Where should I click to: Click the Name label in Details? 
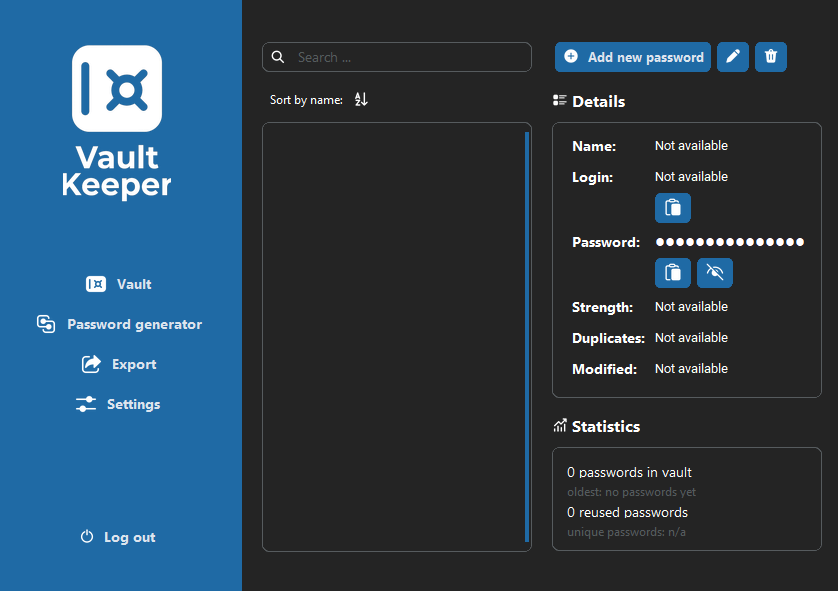[x=594, y=146]
